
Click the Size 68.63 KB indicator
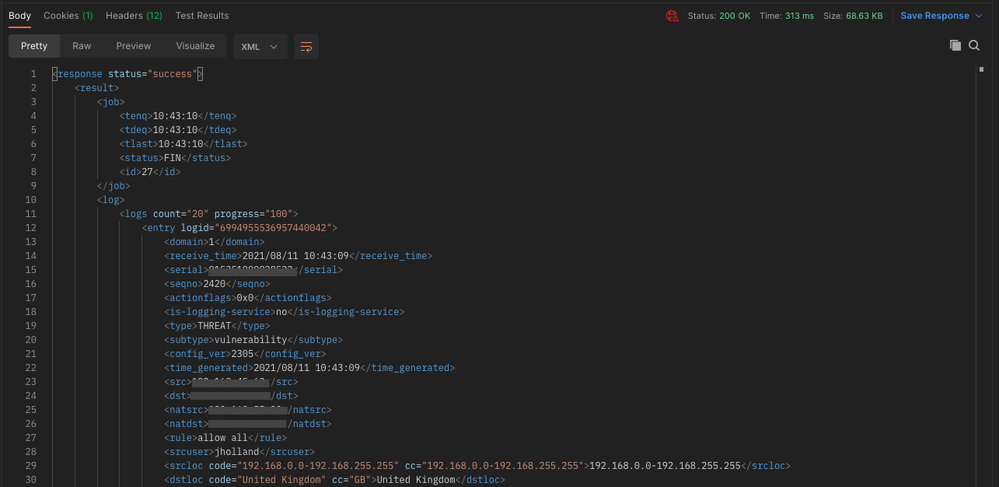tap(853, 16)
